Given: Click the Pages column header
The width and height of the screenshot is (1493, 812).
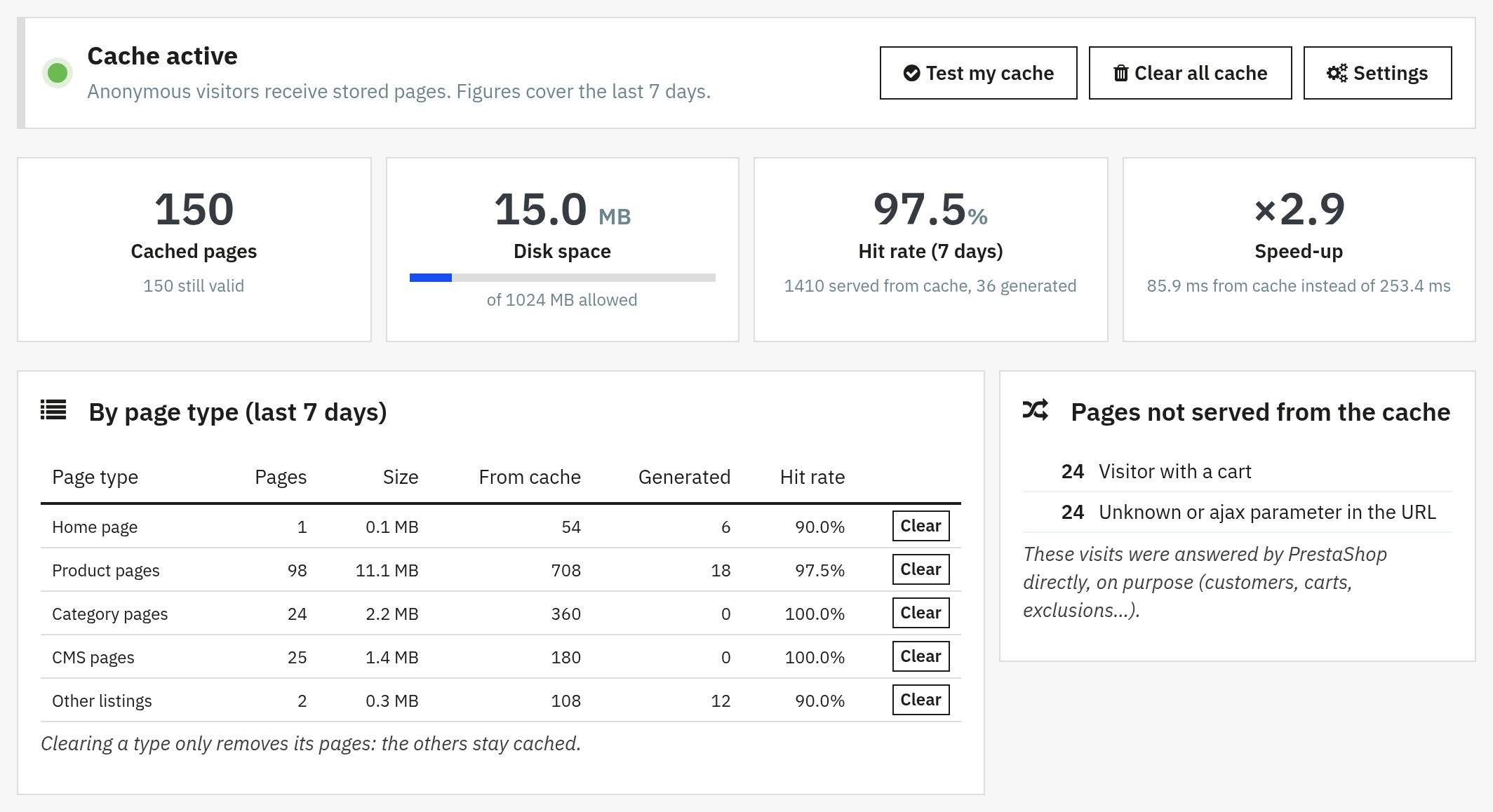Looking at the screenshot, I should [x=281, y=478].
